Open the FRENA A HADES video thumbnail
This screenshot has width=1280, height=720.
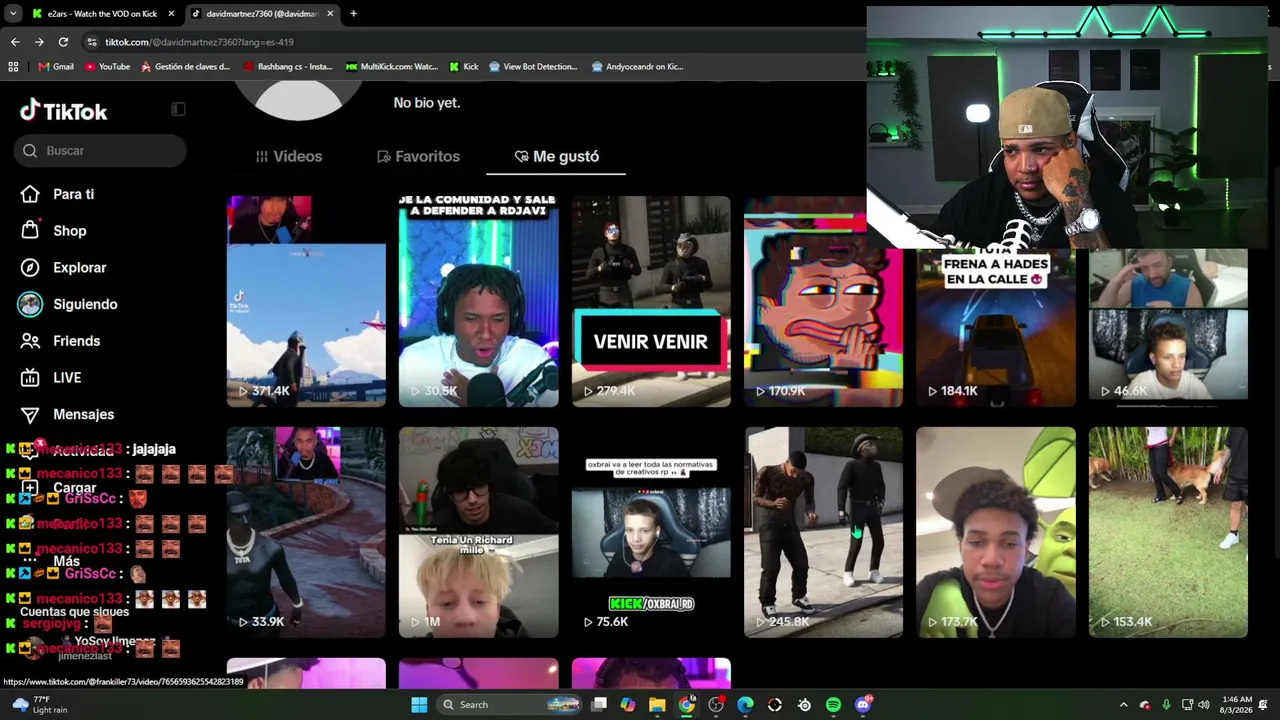[x=996, y=328]
